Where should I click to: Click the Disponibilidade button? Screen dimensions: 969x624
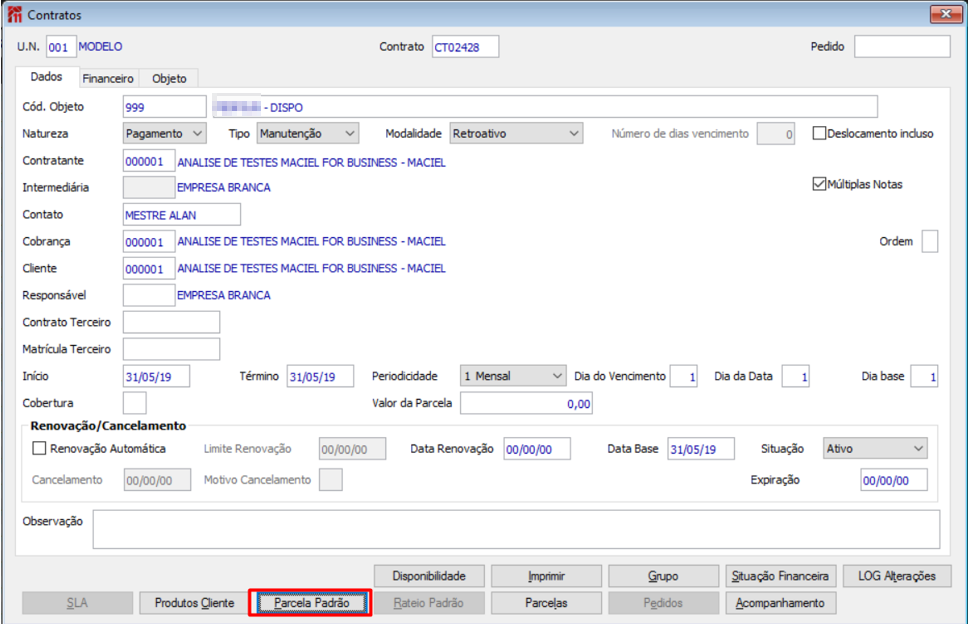click(x=429, y=576)
